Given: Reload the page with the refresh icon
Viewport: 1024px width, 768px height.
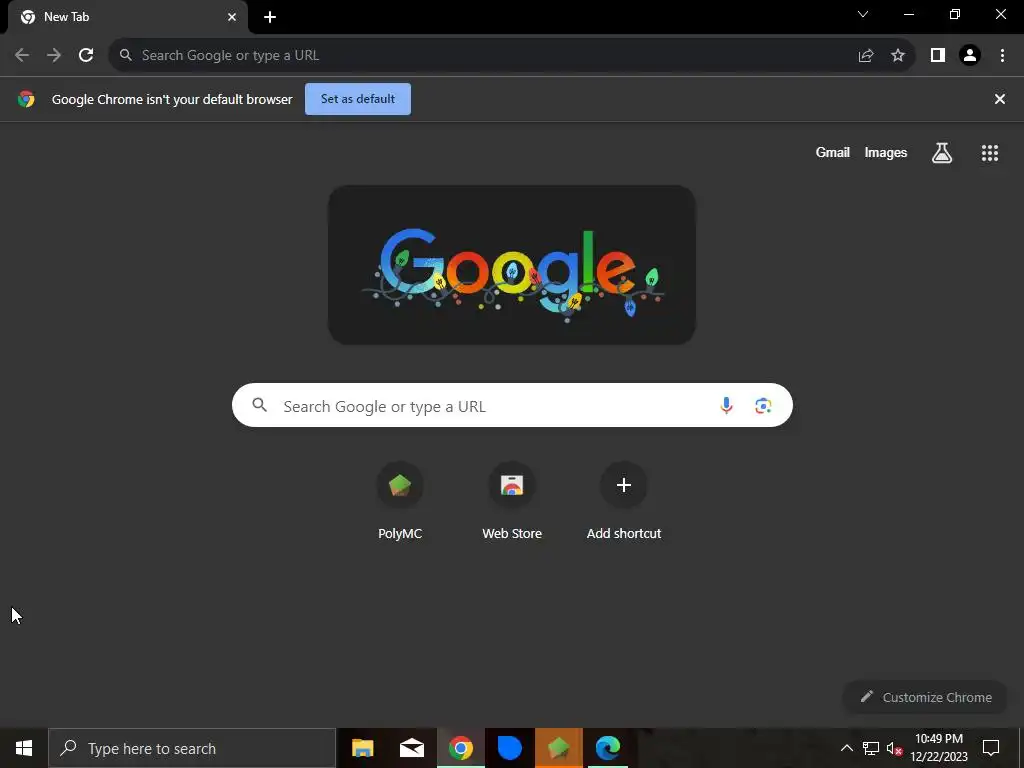Looking at the screenshot, I should [x=86, y=55].
